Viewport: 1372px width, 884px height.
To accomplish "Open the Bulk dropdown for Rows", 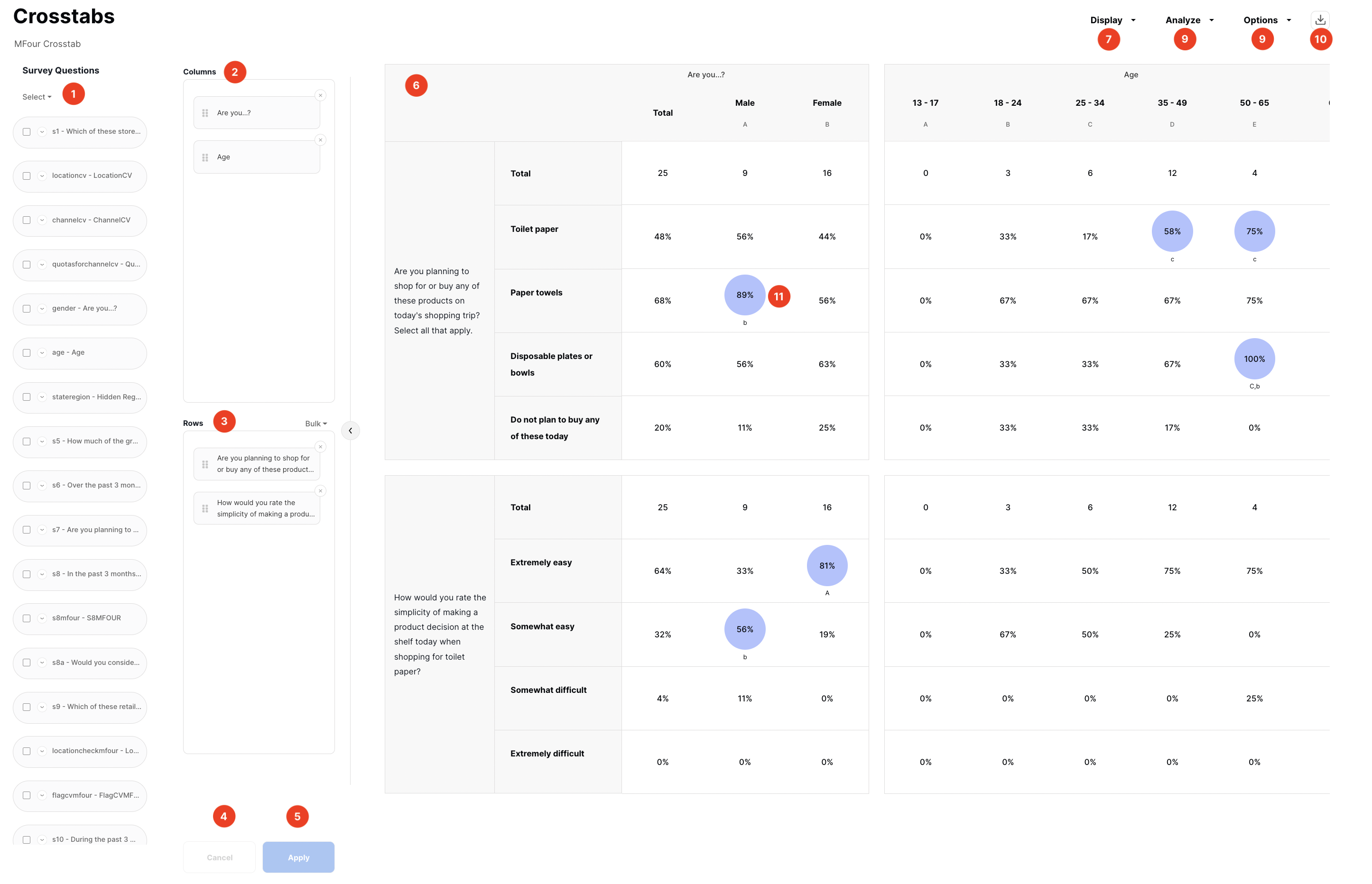I will (x=316, y=424).
